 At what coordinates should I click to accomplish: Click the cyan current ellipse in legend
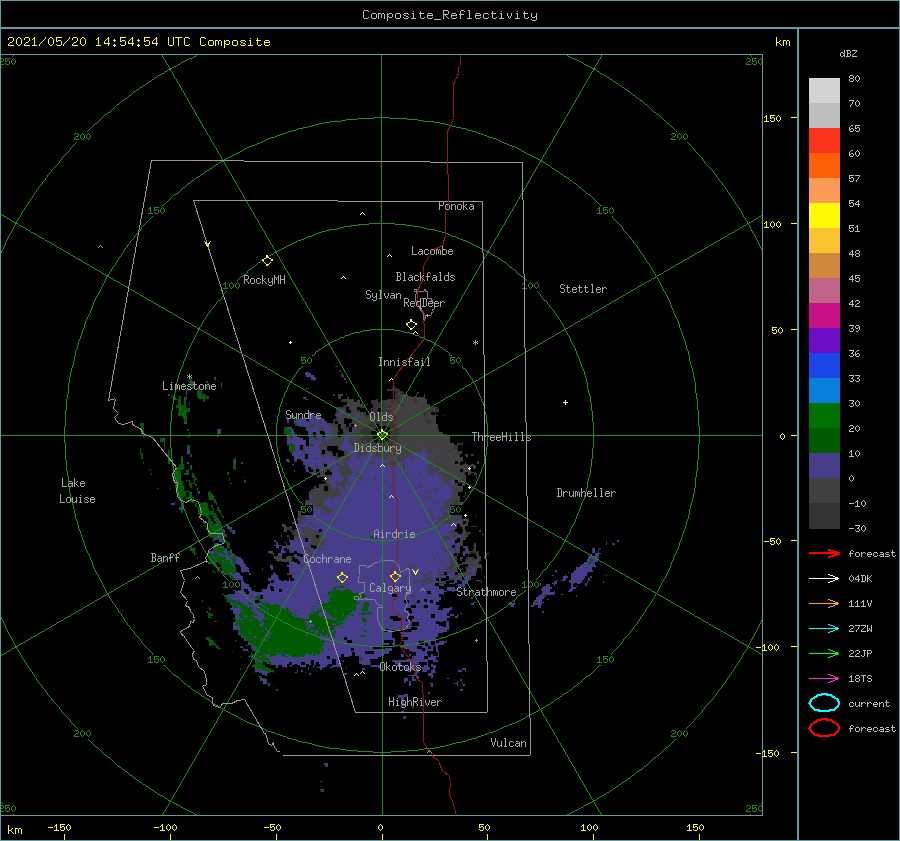(x=824, y=703)
